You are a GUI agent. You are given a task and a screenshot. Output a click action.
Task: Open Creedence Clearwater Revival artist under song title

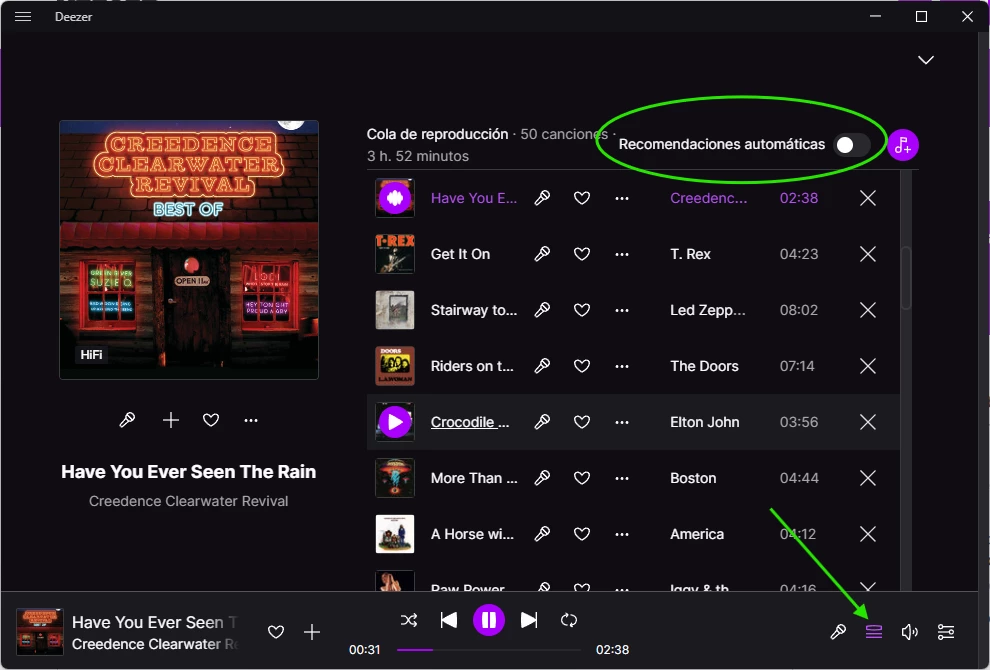pyautogui.click(x=188, y=501)
